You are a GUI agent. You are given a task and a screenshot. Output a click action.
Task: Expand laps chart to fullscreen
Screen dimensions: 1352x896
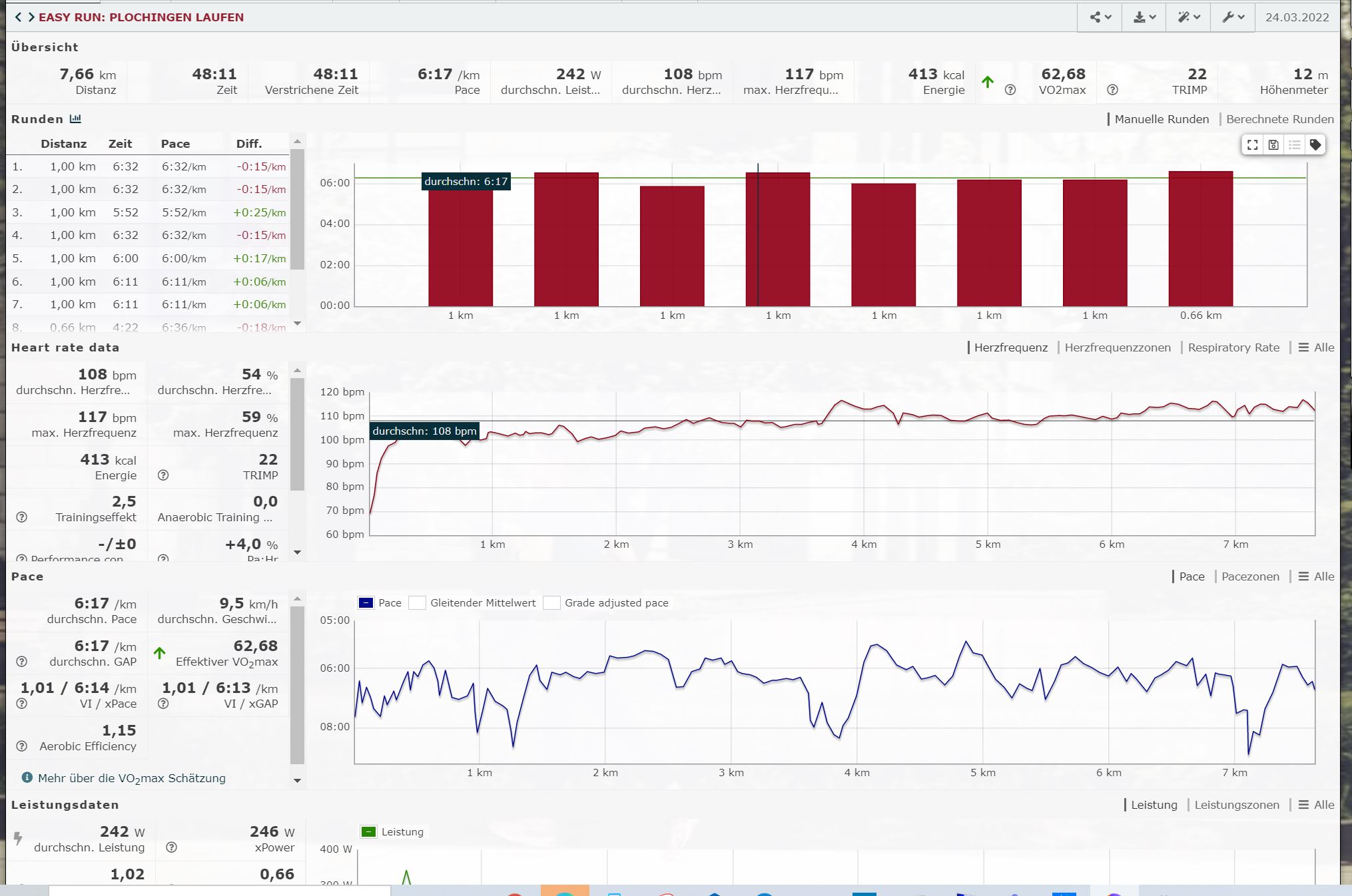pos(1252,145)
